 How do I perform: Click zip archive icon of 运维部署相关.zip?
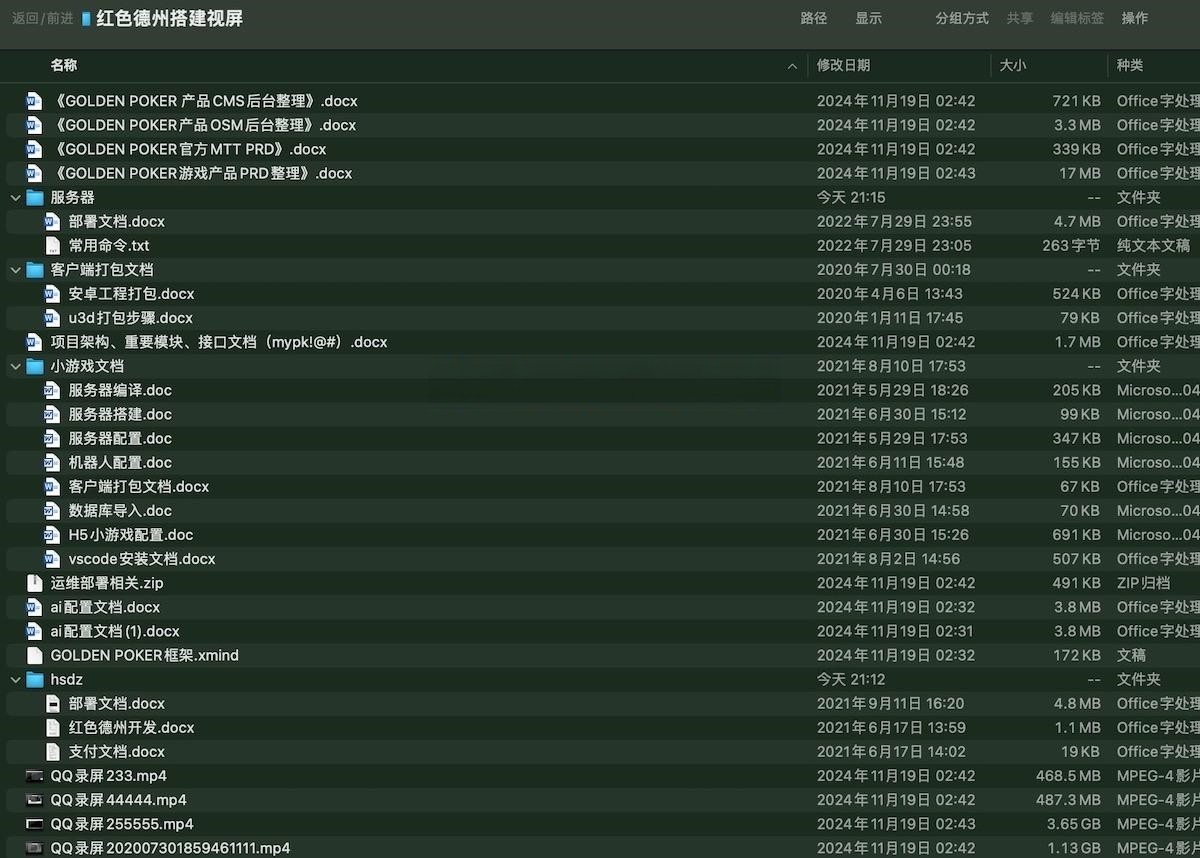coord(34,583)
